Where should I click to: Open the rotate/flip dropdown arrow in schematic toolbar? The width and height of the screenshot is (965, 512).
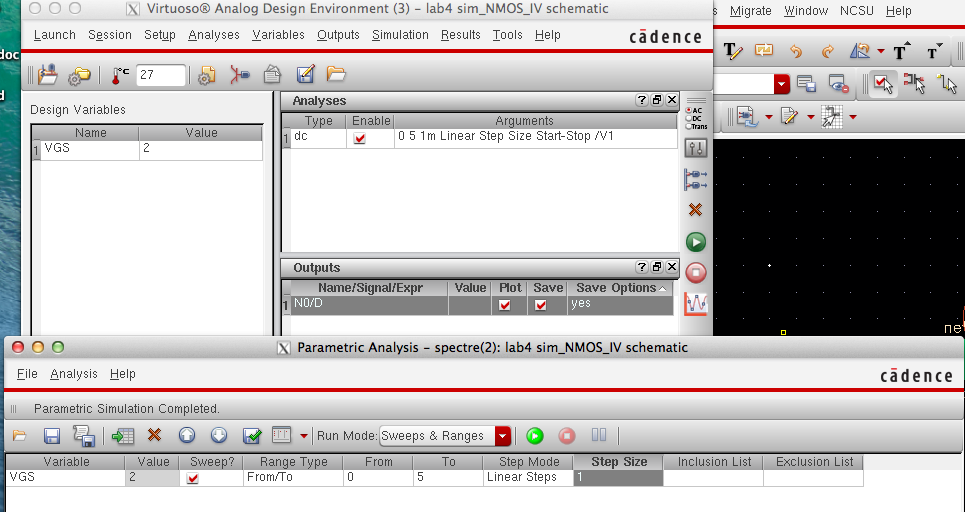point(881,52)
